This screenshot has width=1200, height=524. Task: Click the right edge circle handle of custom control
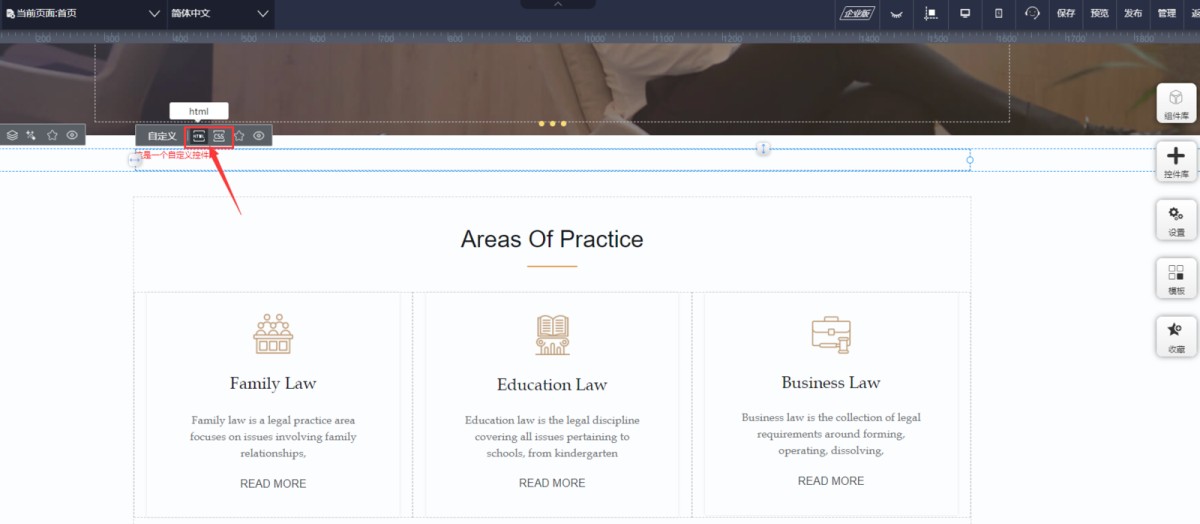point(969,160)
